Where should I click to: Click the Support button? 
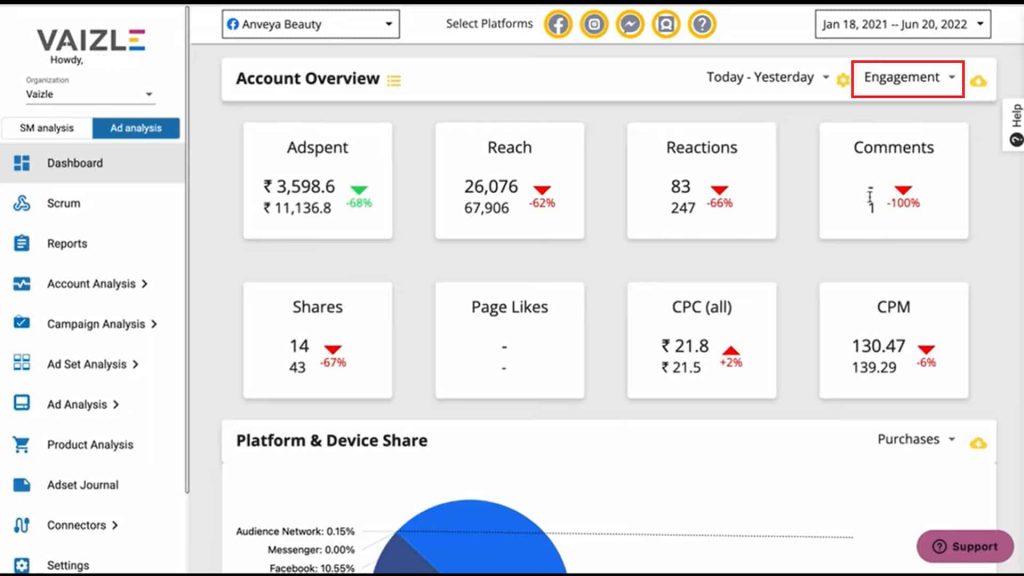(x=965, y=546)
